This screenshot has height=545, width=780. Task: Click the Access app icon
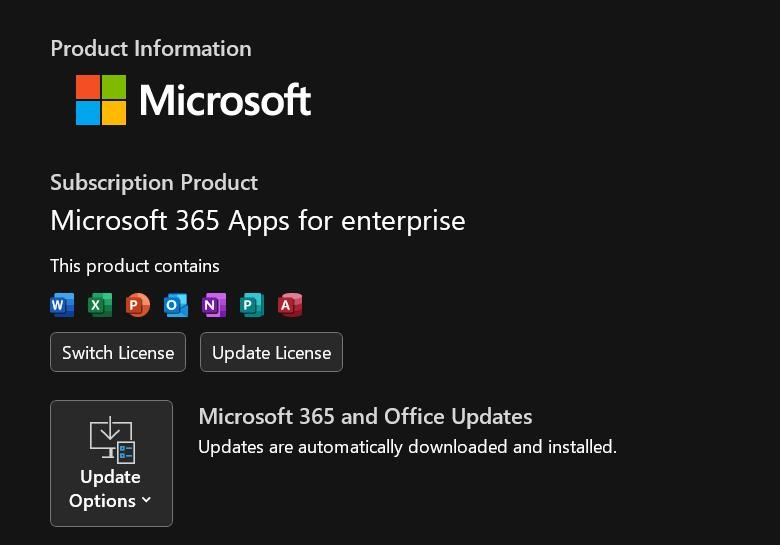coord(290,305)
